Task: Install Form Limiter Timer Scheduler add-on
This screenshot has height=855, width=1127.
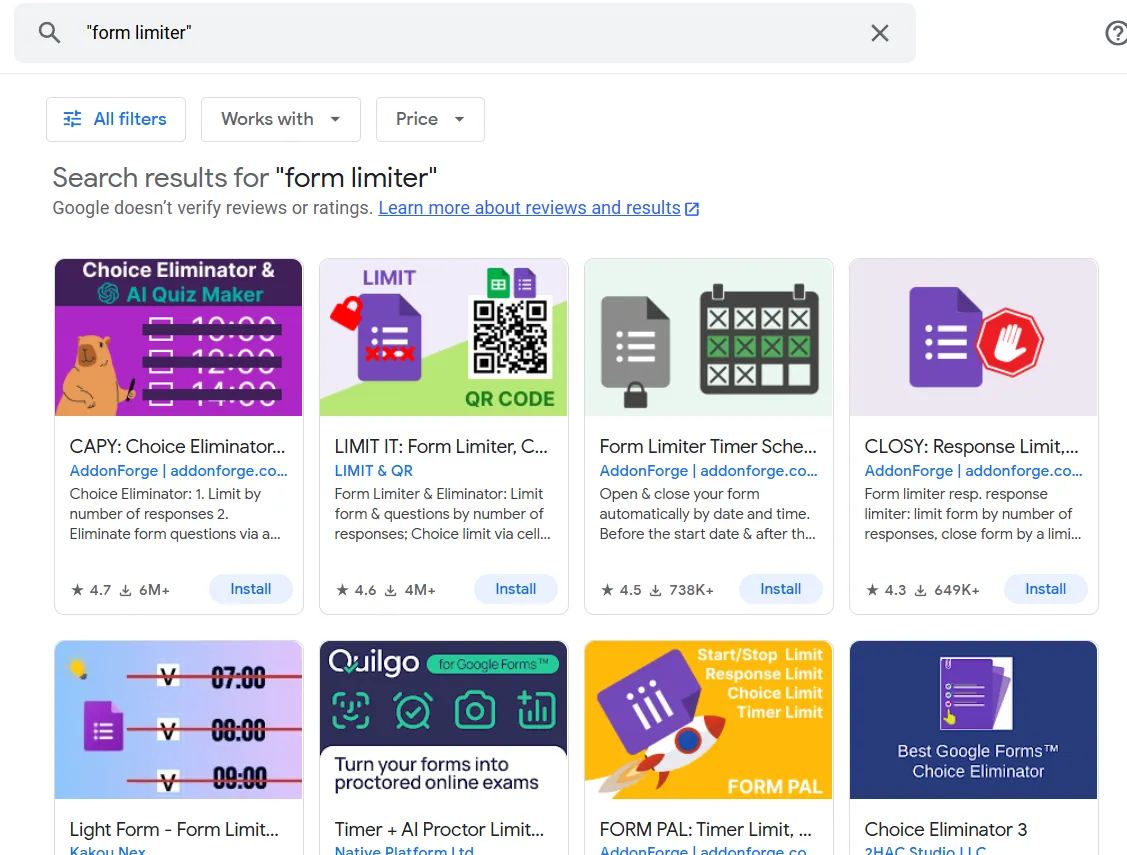Action: 780,589
